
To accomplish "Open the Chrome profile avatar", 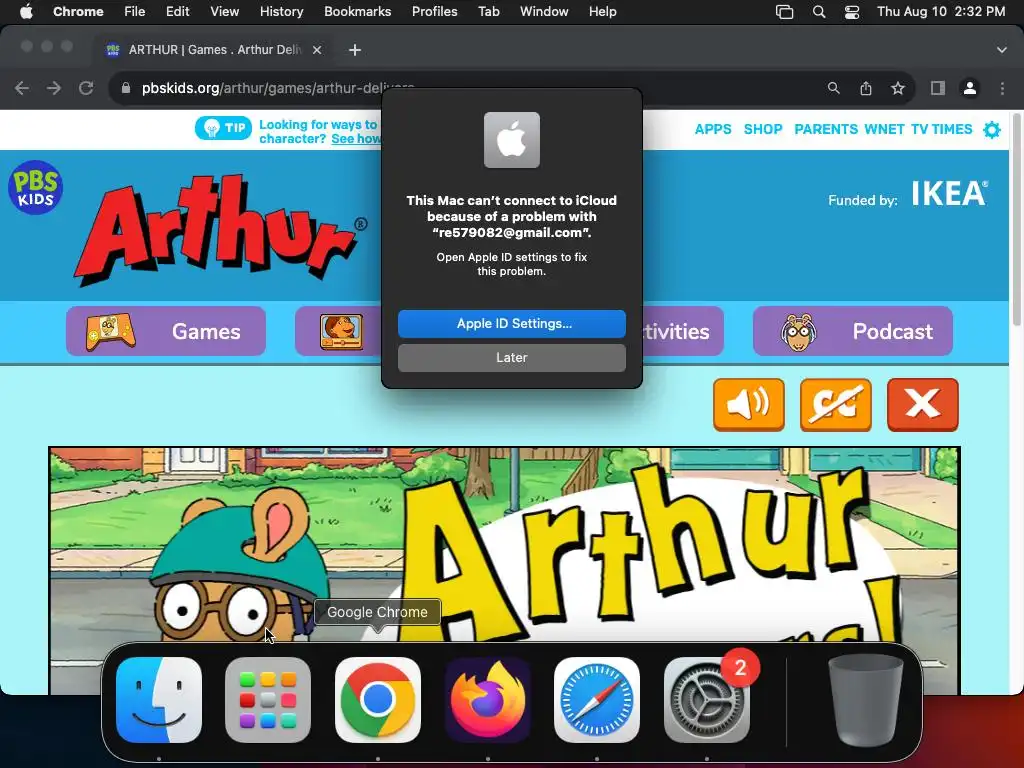I will coord(970,88).
